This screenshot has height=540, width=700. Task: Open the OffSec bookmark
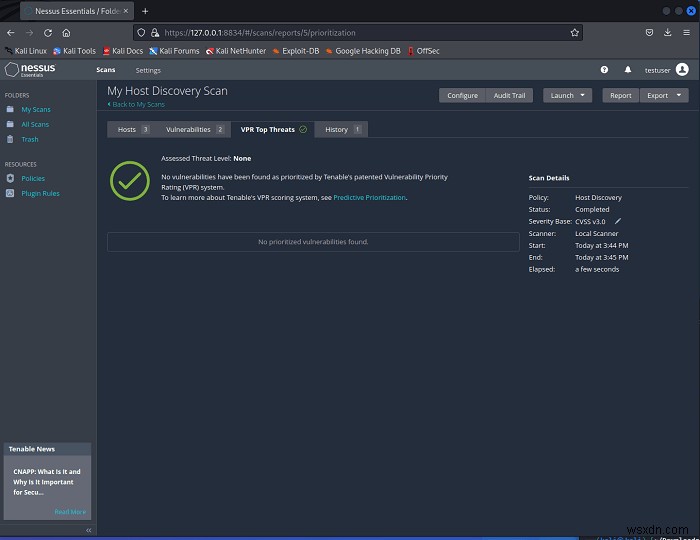pyautogui.click(x=423, y=51)
